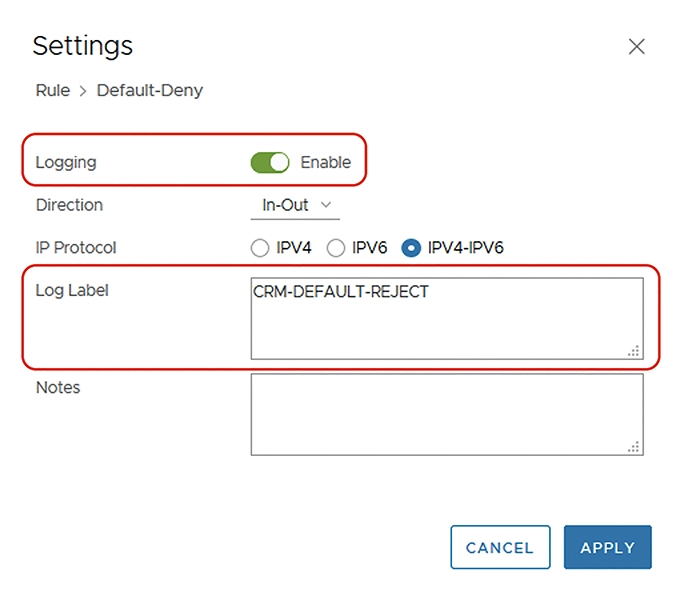Click the chevron arrow next to In-Out
Image resolution: width=680 pixels, height=600 pixels.
point(326,205)
